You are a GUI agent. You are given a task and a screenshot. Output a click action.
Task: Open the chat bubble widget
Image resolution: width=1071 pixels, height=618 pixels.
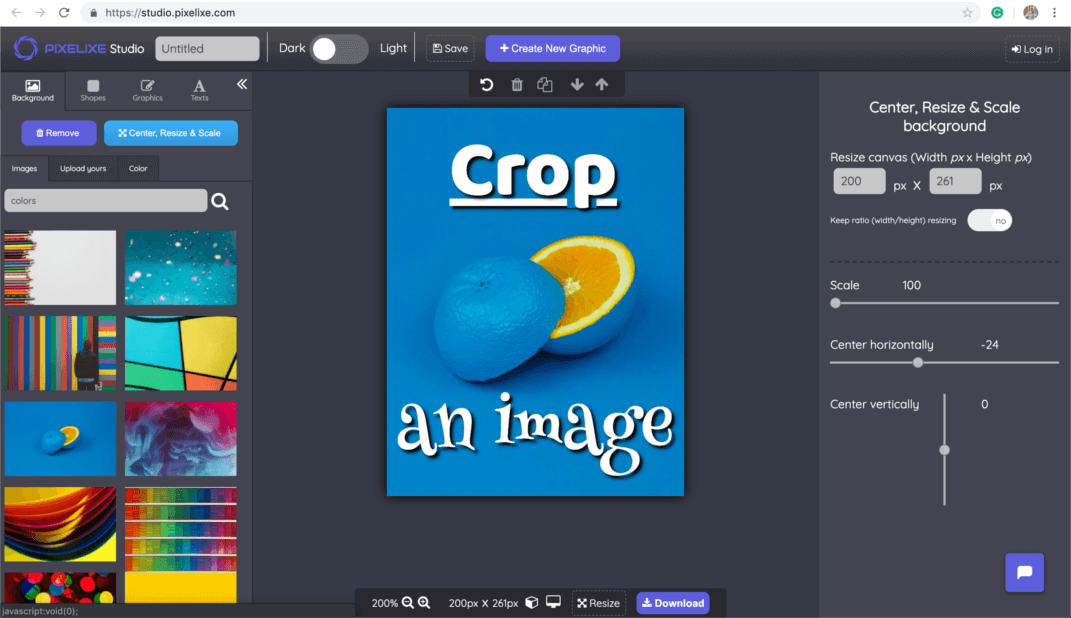pos(1024,573)
